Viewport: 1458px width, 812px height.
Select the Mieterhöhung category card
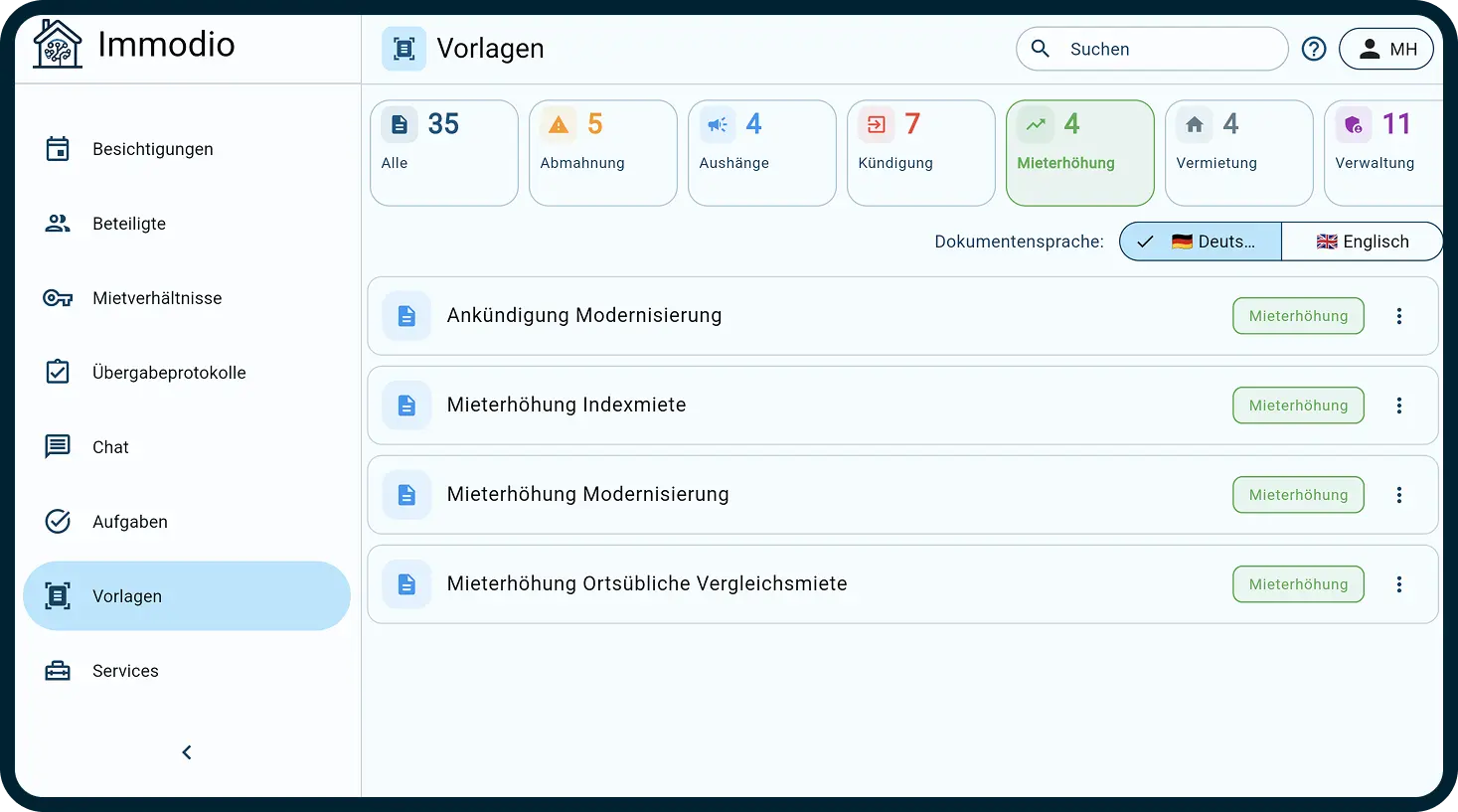pyautogui.click(x=1080, y=153)
